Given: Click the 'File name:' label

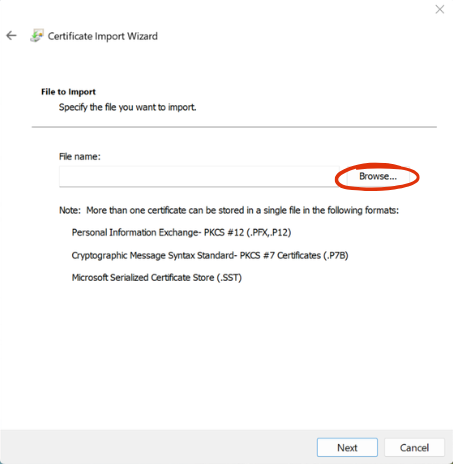Looking at the screenshot, I should pyautogui.click(x=80, y=157).
